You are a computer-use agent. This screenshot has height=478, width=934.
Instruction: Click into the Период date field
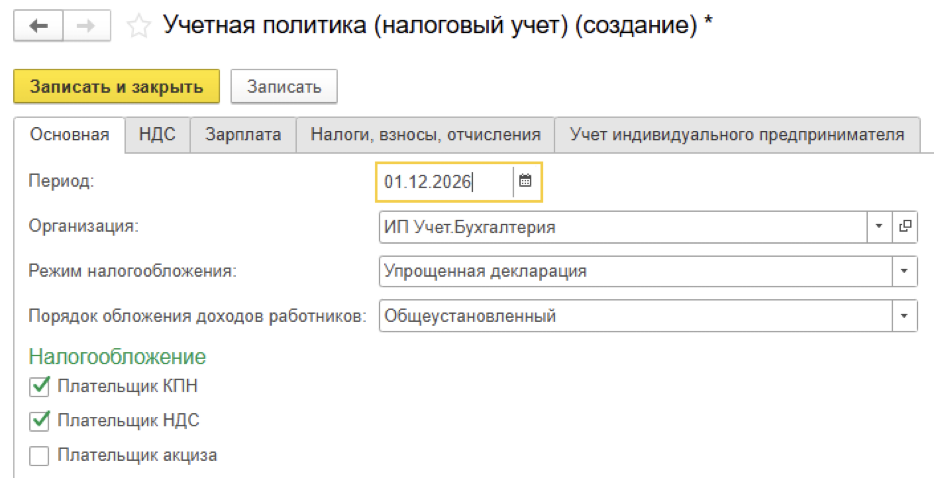pos(445,182)
